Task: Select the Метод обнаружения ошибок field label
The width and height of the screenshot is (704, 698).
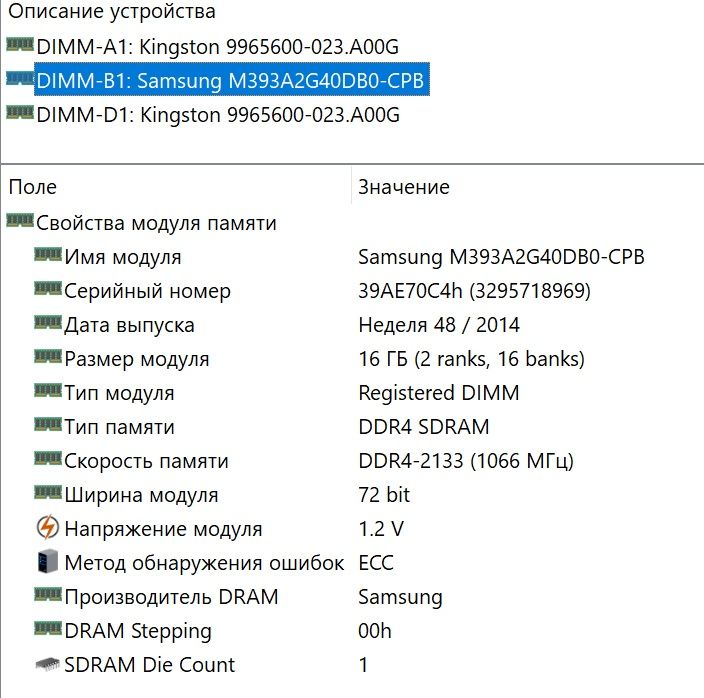Action: coord(204,563)
